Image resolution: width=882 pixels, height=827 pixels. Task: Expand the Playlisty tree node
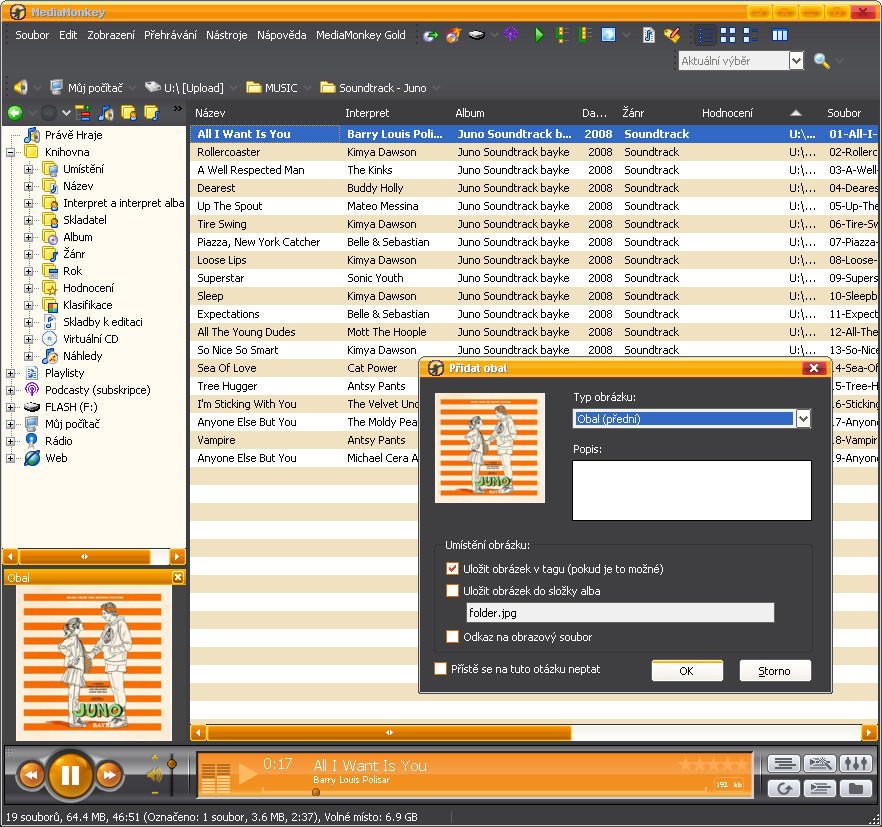[x=10, y=373]
